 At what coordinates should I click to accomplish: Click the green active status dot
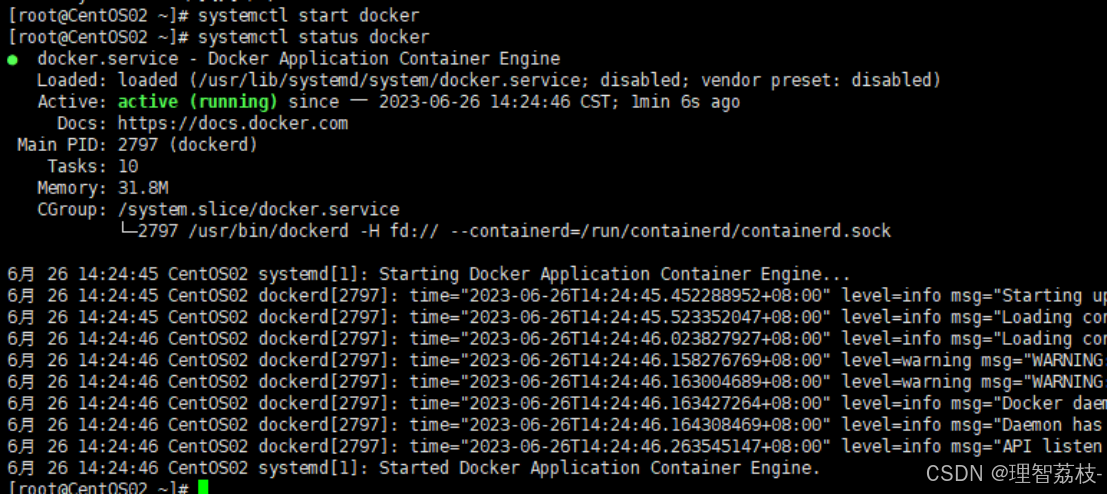pos(12,59)
